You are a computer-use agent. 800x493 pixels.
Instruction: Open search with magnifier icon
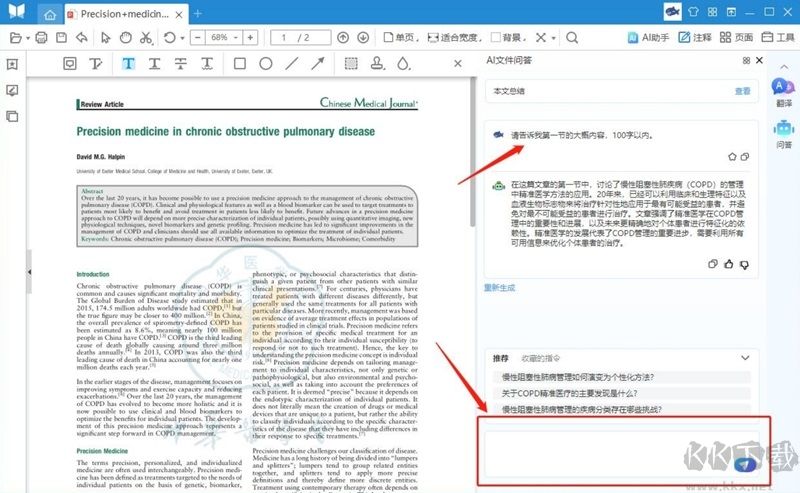572,37
